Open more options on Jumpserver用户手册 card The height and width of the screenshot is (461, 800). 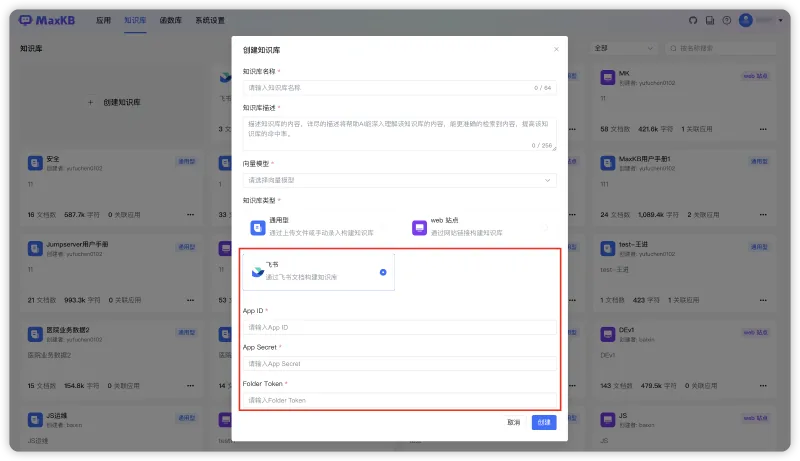click(x=190, y=300)
